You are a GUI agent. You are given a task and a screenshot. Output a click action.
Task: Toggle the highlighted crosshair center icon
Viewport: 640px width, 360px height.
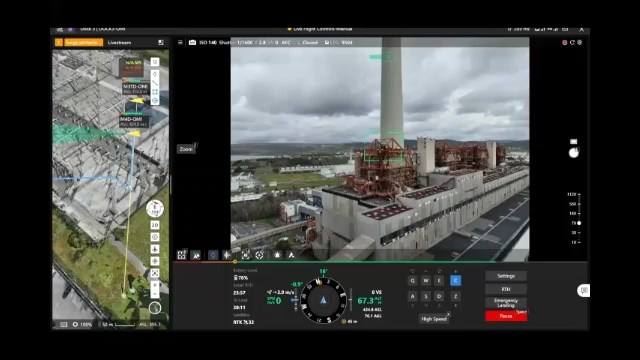pyautogui.click(x=227, y=255)
